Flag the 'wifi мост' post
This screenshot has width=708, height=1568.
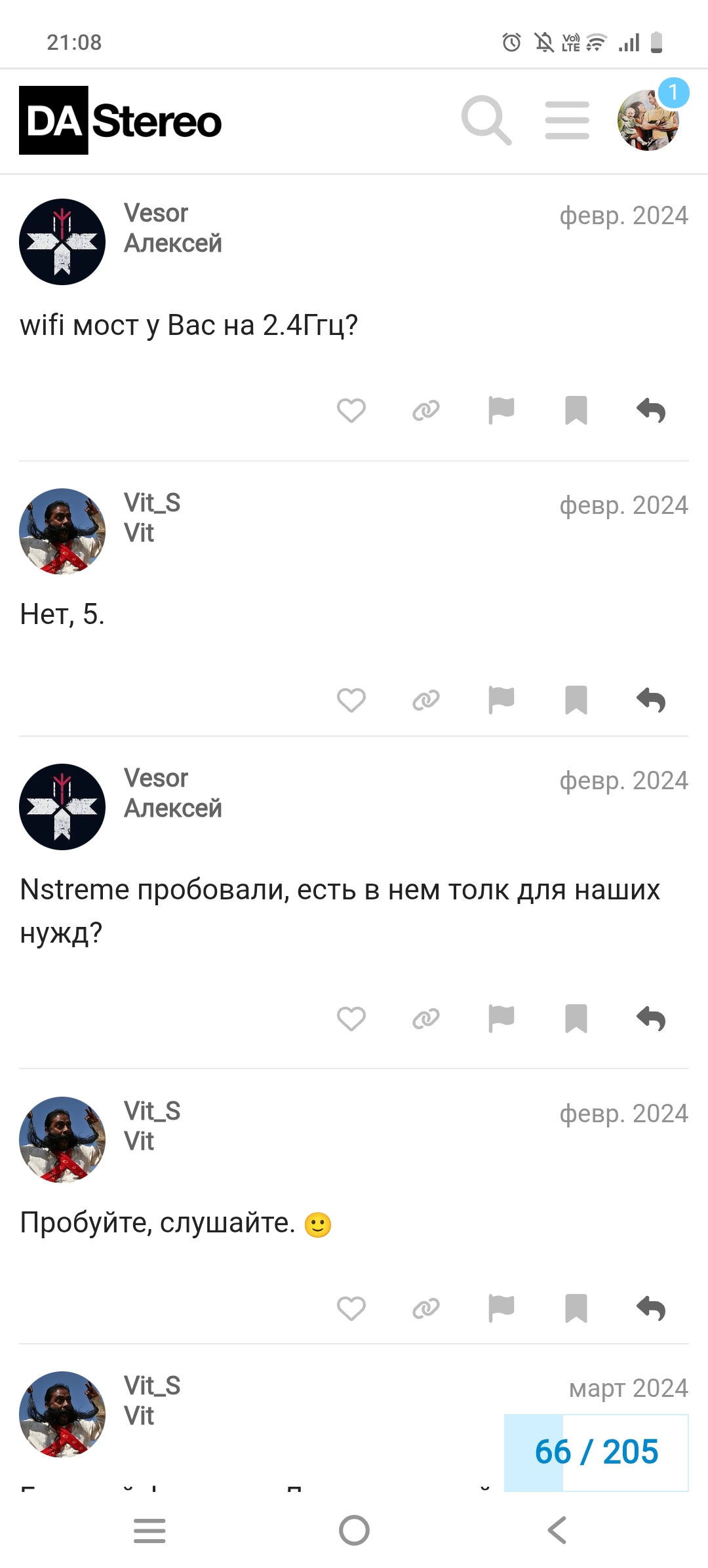[x=501, y=411]
